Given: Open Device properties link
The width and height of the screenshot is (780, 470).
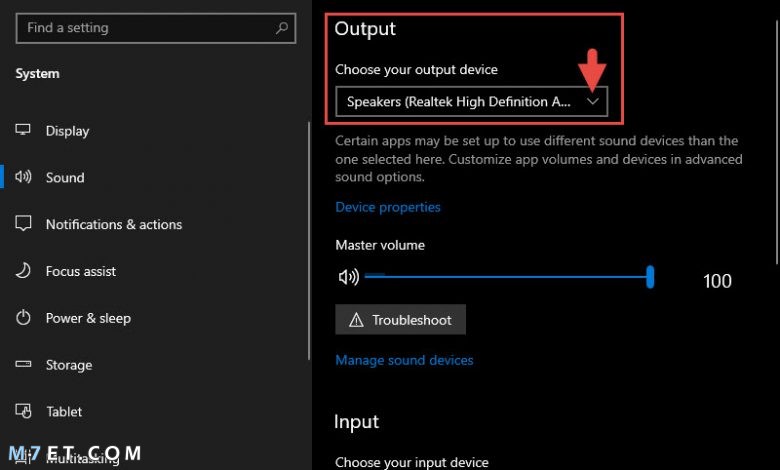Looking at the screenshot, I should click(388, 207).
